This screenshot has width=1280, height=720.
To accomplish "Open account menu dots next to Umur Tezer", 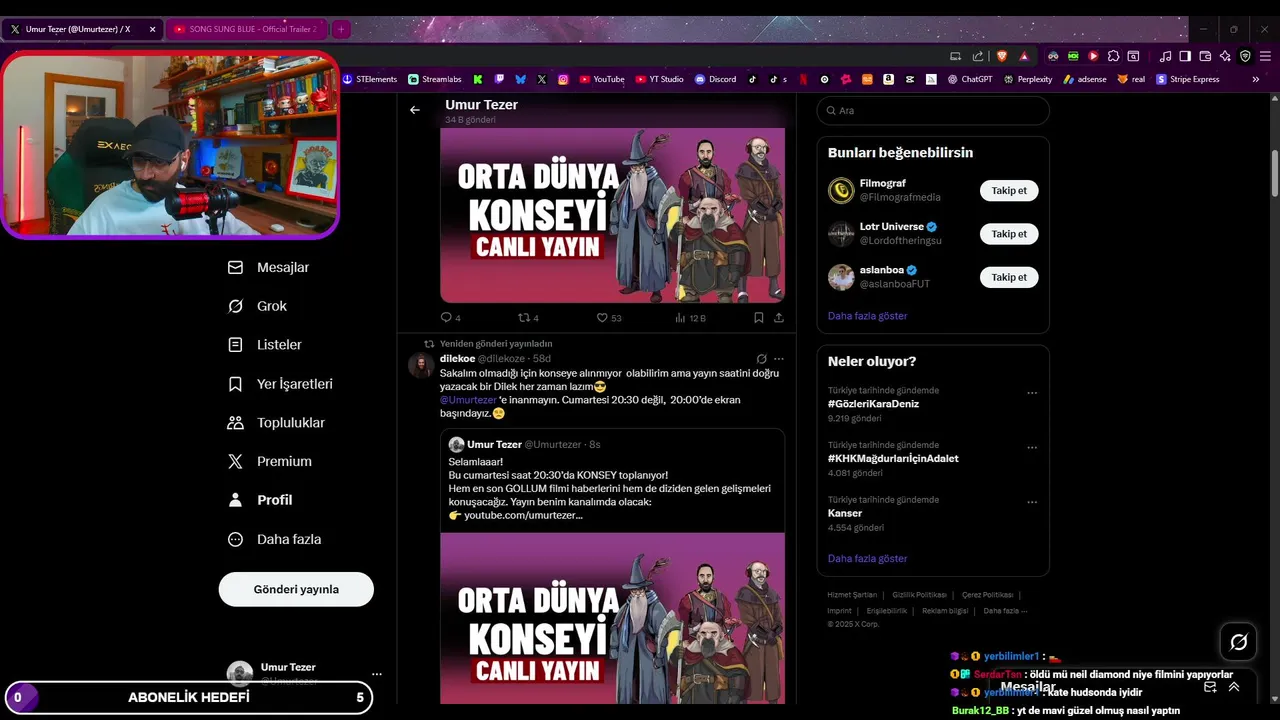I will (x=376, y=674).
